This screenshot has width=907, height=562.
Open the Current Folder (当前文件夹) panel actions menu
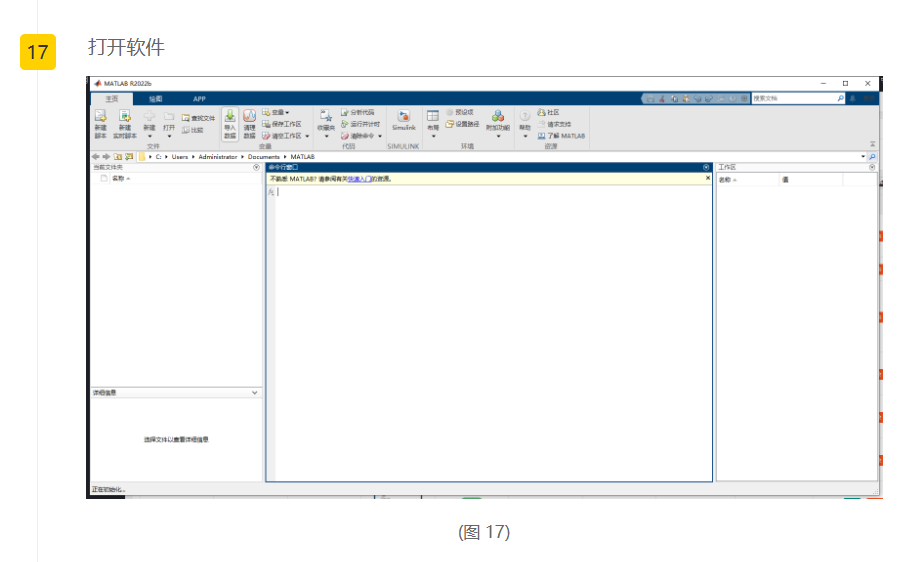256,167
